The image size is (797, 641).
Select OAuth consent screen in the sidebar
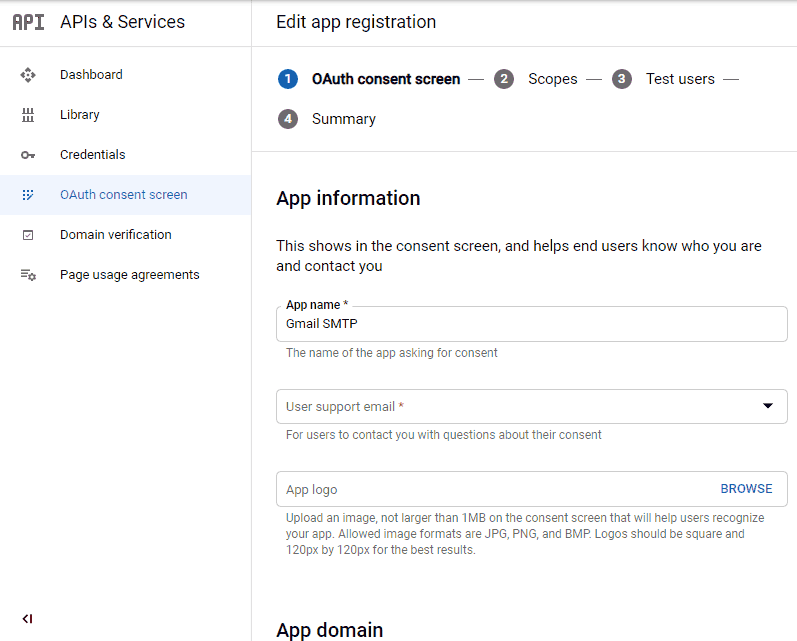click(124, 195)
